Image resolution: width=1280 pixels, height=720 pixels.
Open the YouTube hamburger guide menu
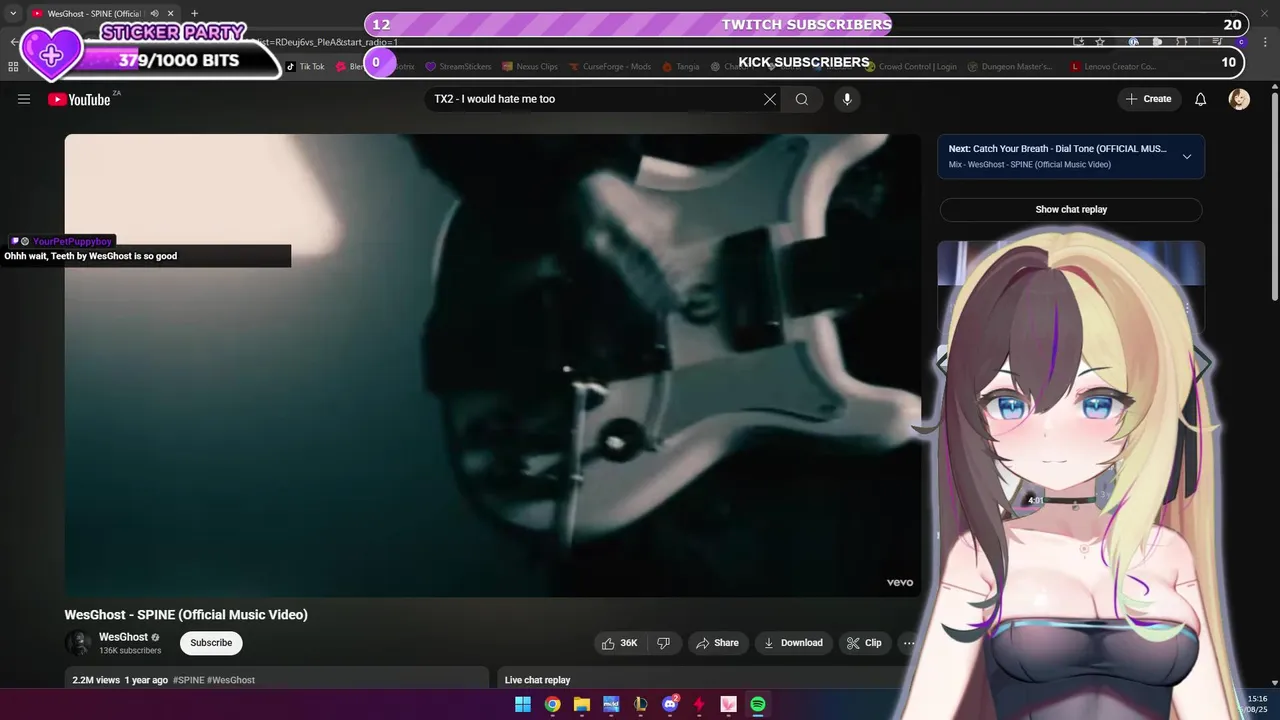pos(24,99)
